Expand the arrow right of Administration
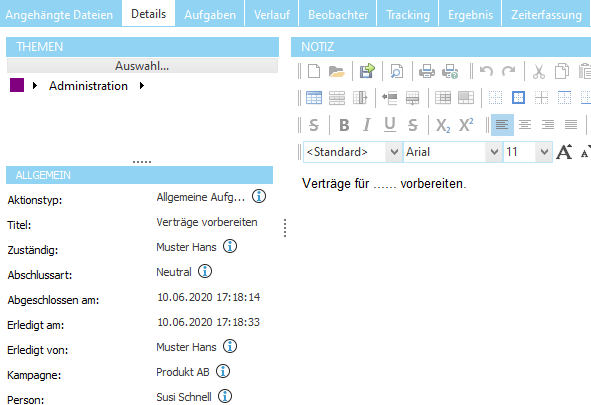The image size is (591, 405). [x=142, y=86]
